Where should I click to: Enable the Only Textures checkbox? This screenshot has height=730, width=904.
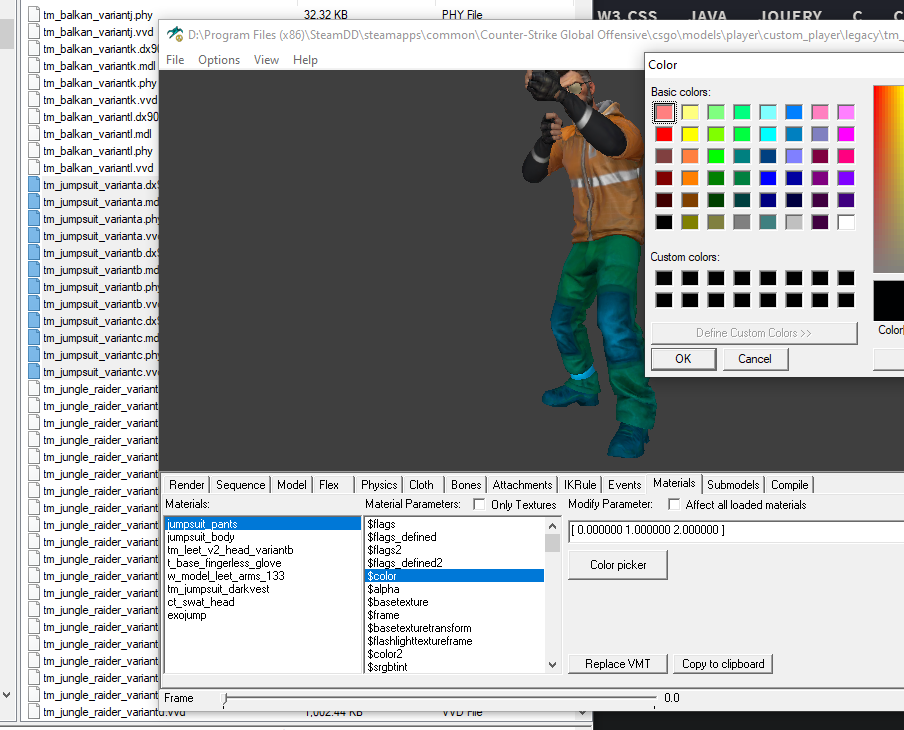pyautogui.click(x=479, y=505)
